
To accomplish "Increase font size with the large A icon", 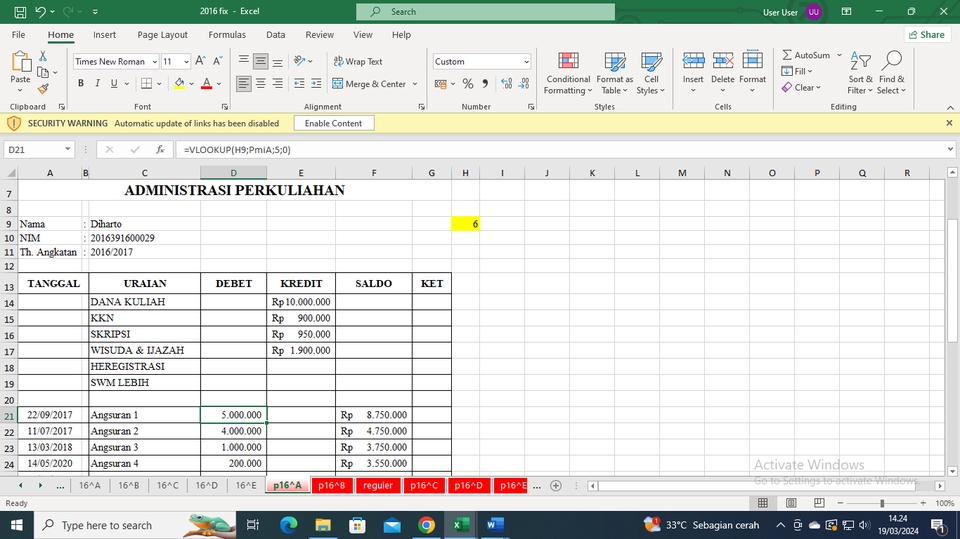I will click(200, 61).
